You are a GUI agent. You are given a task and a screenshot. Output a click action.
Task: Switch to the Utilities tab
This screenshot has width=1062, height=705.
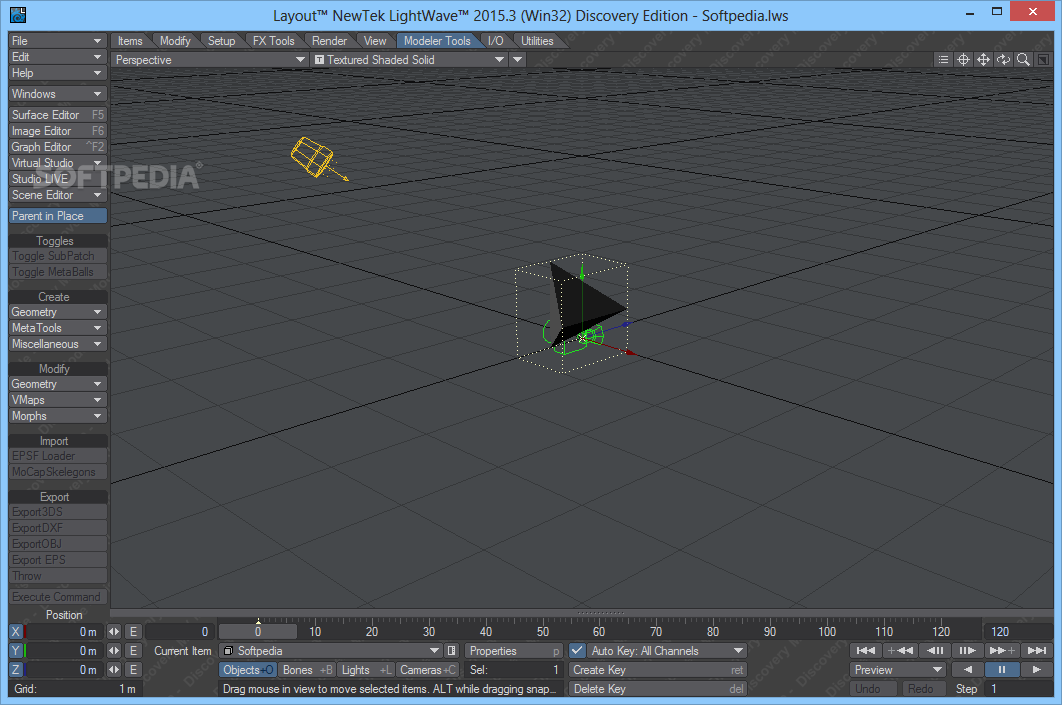[x=537, y=41]
